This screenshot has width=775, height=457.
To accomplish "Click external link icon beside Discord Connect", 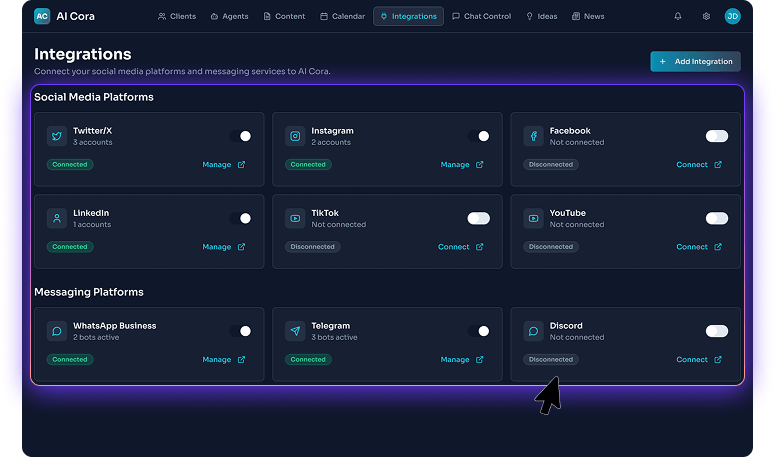I will click(x=718, y=360).
